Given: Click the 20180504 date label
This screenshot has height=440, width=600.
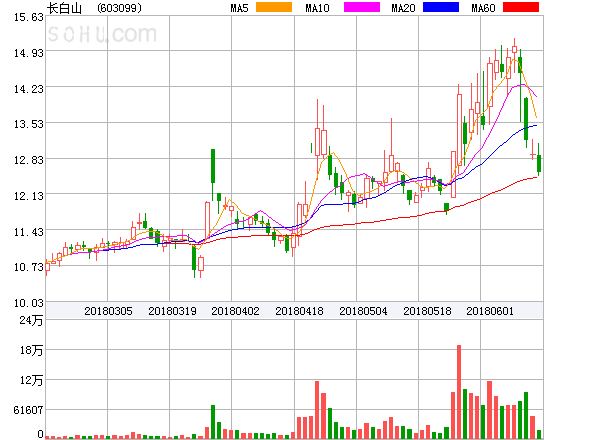Looking at the screenshot, I should point(363,311).
